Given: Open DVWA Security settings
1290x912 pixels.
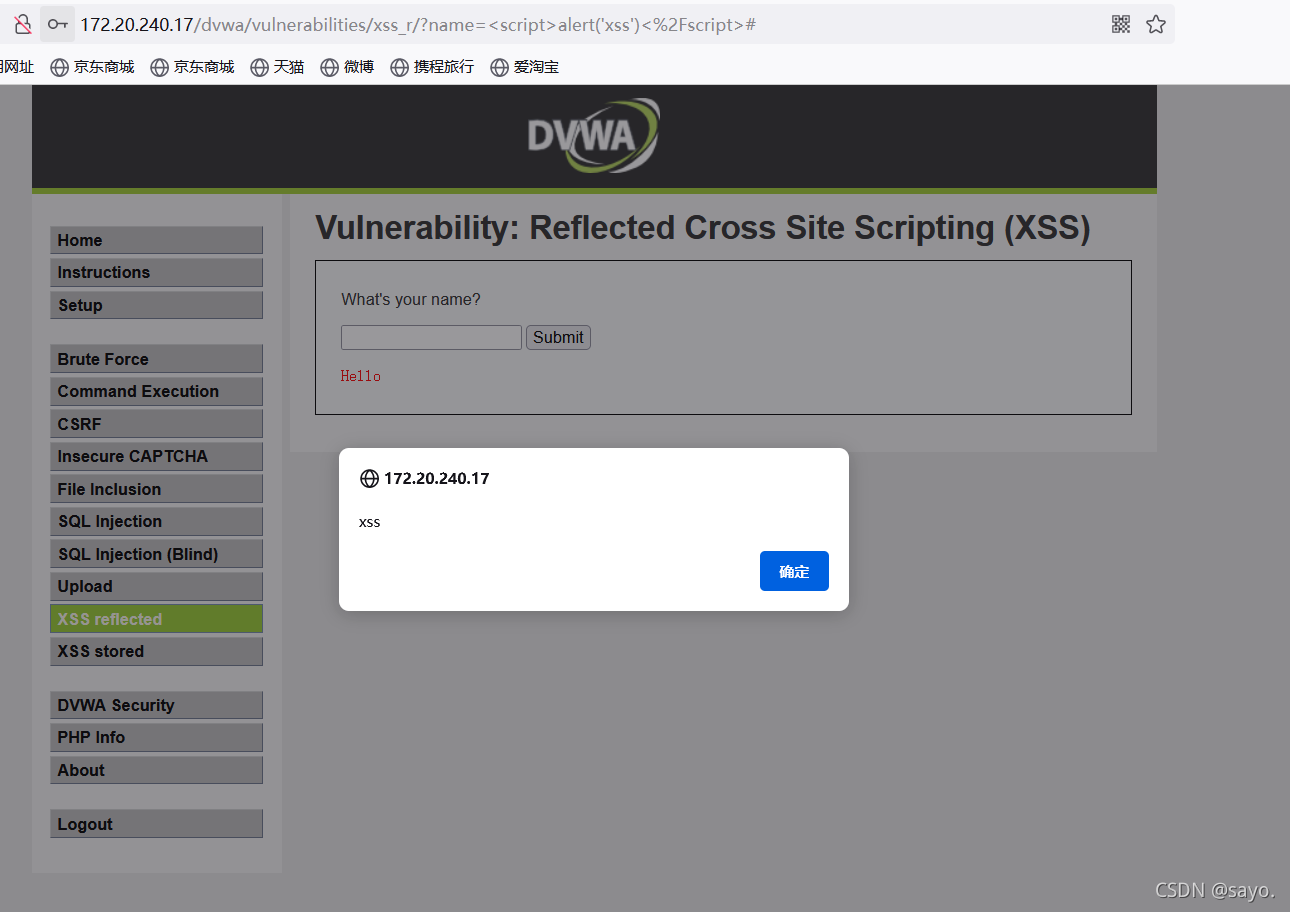Looking at the screenshot, I should (156, 705).
